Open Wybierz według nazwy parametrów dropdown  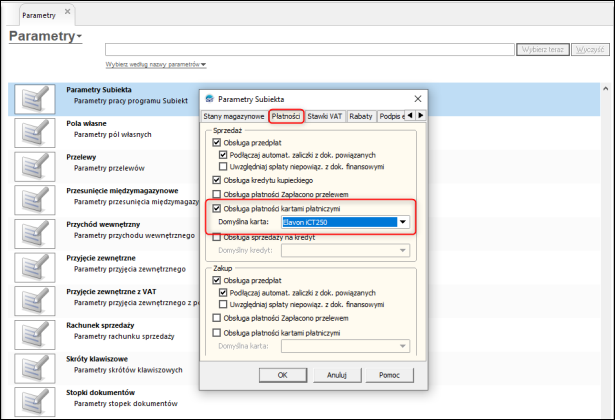[156, 64]
